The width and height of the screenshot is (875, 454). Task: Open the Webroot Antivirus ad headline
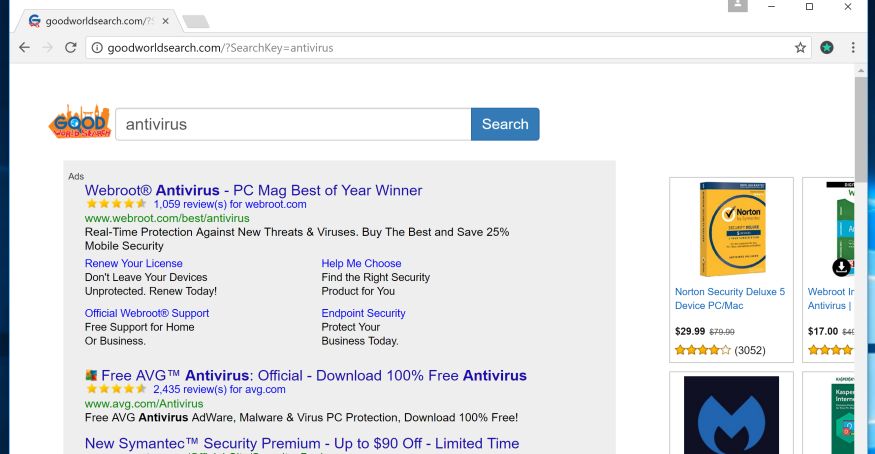pyautogui.click(x=253, y=190)
